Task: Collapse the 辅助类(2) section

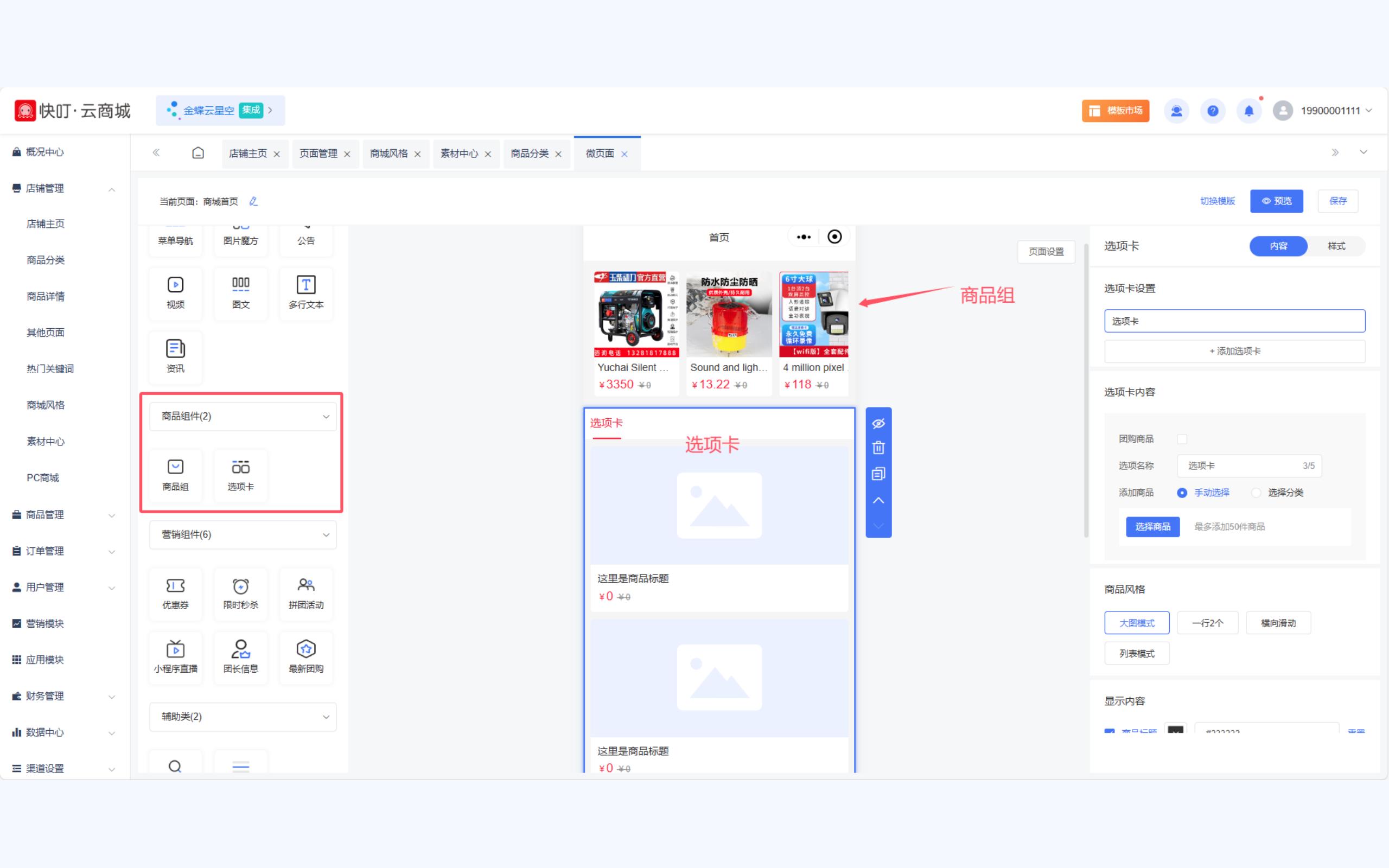Action: click(243, 717)
